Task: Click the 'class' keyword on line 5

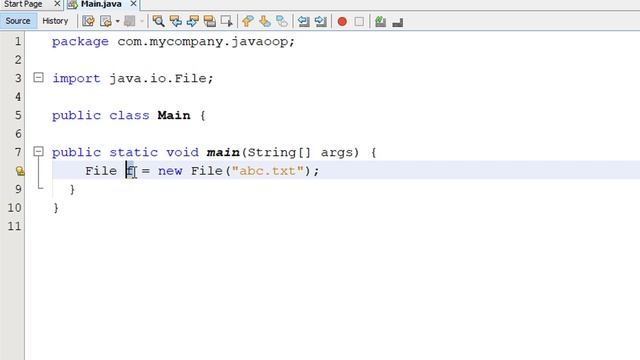Action: [129, 115]
